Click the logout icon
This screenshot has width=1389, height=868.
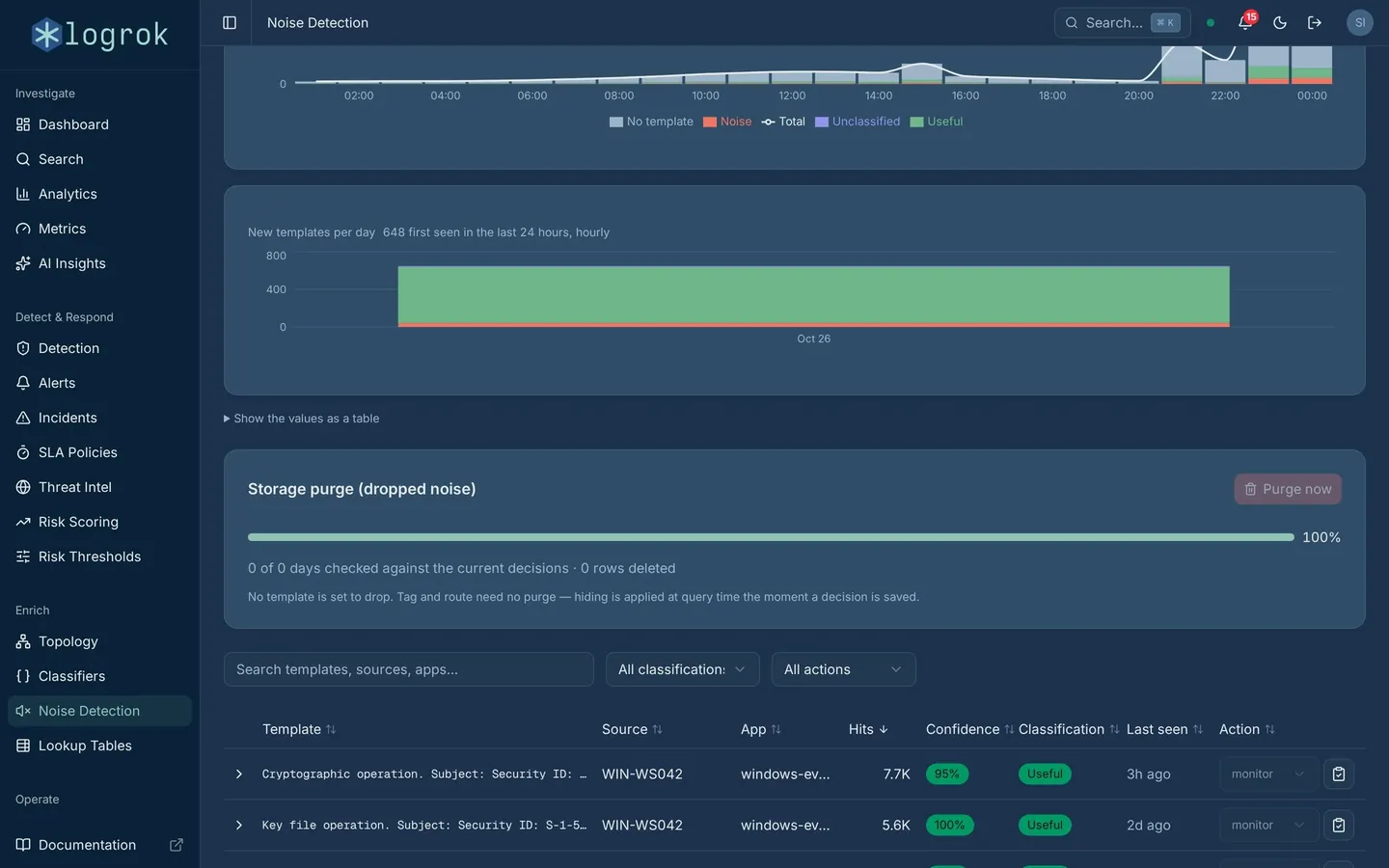pos(1315,22)
